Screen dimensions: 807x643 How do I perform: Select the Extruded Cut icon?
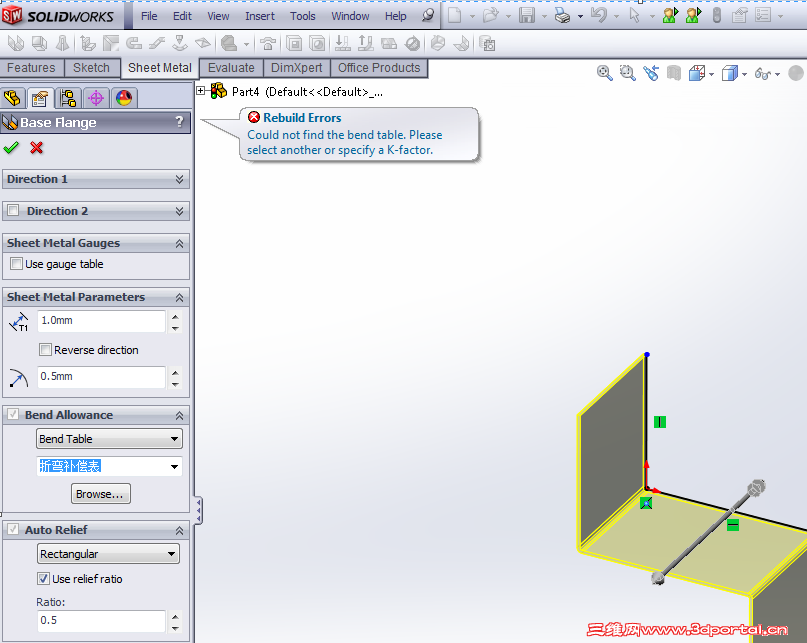[294, 44]
